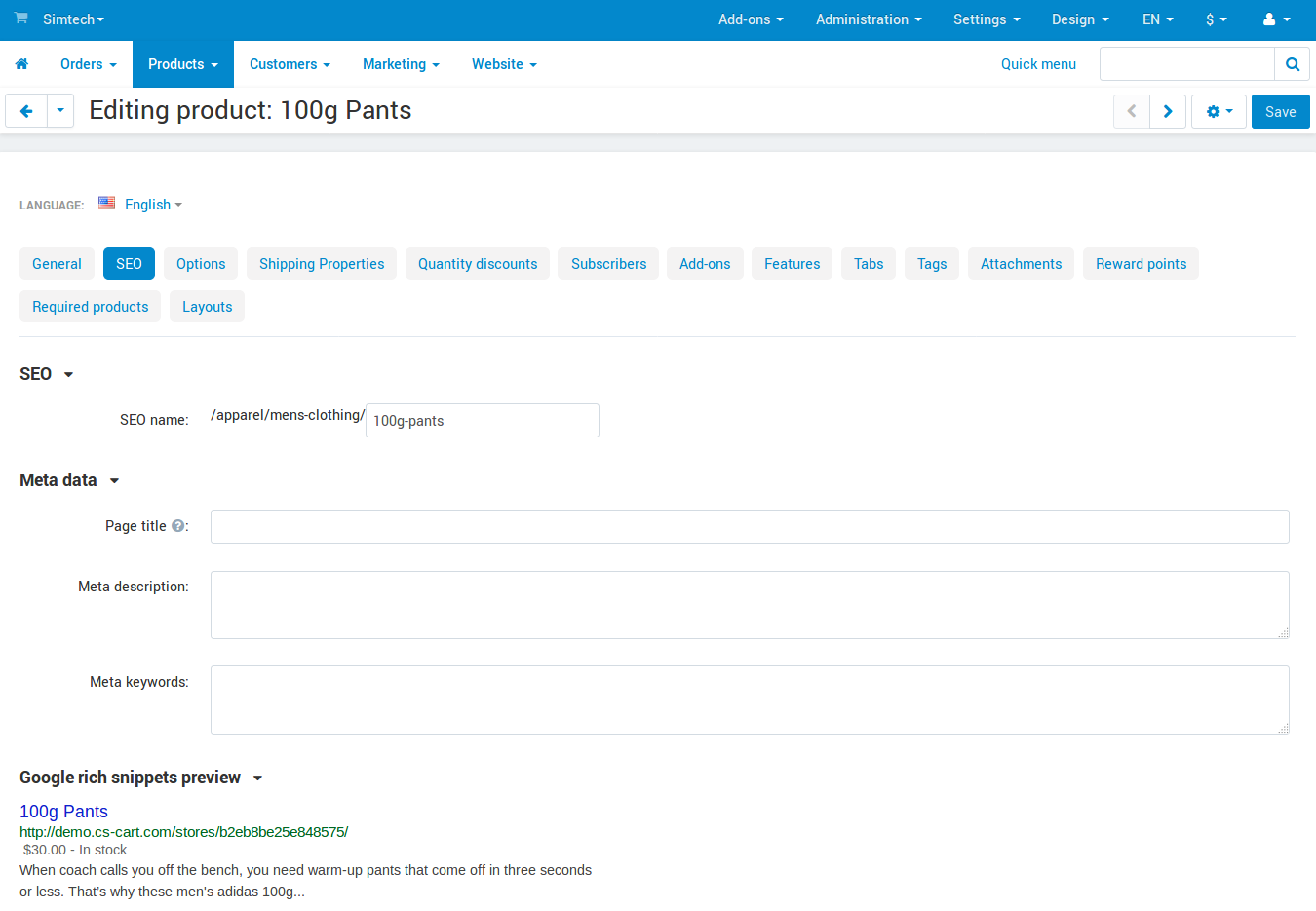Open the Shipping Properties tab
The image size is (1316, 911).
(322, 264)
